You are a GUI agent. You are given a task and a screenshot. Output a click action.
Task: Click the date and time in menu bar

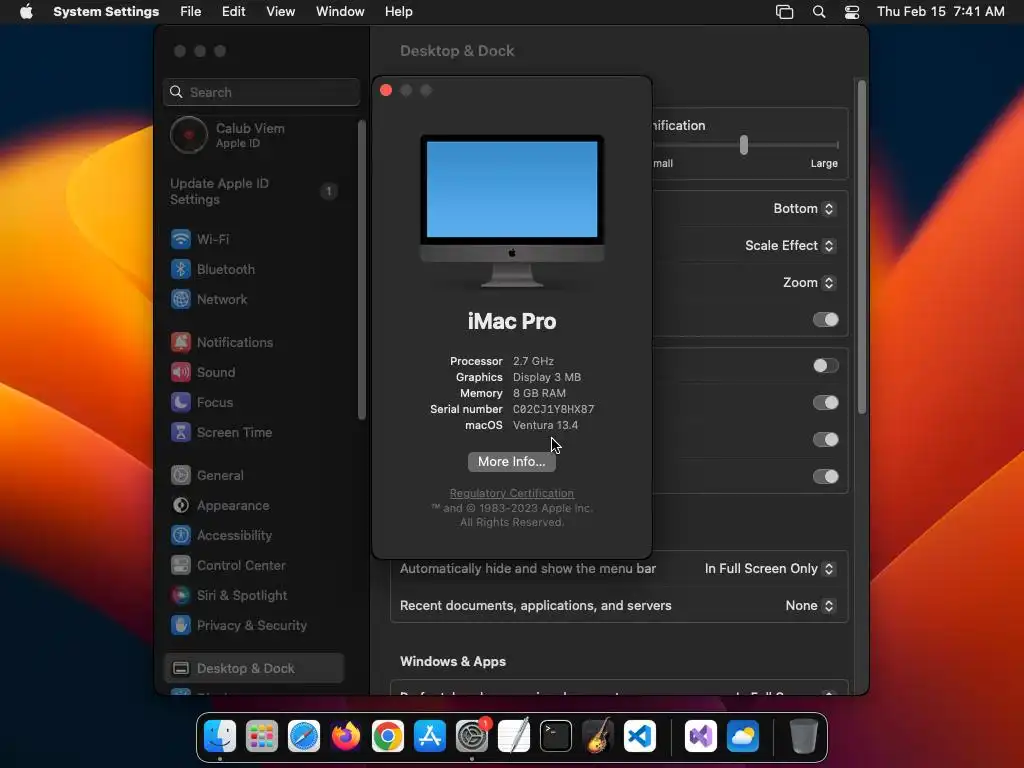pyautogui.click(x=940, y=12)
